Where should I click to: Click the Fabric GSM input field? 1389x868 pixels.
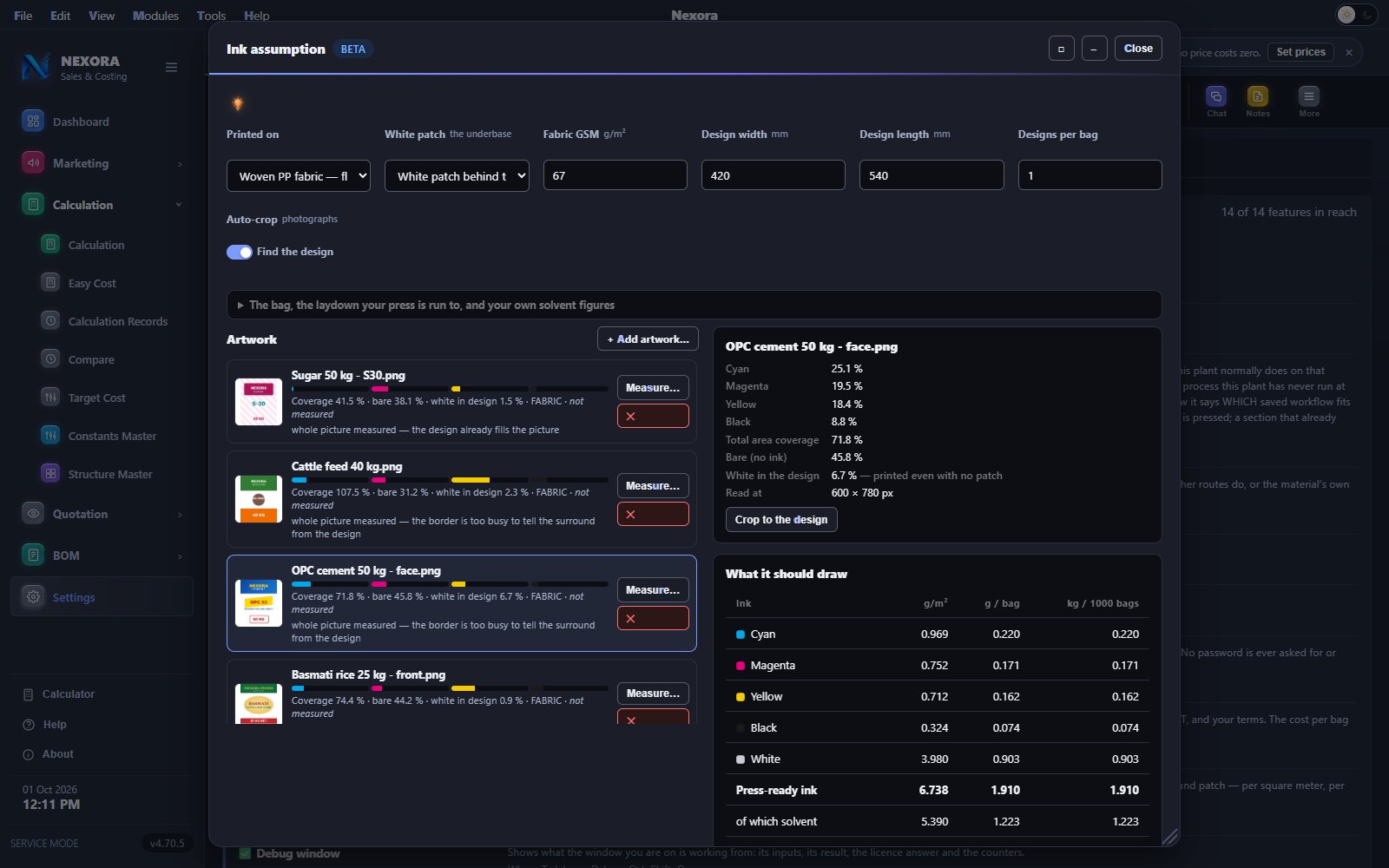tap(616, 175)
